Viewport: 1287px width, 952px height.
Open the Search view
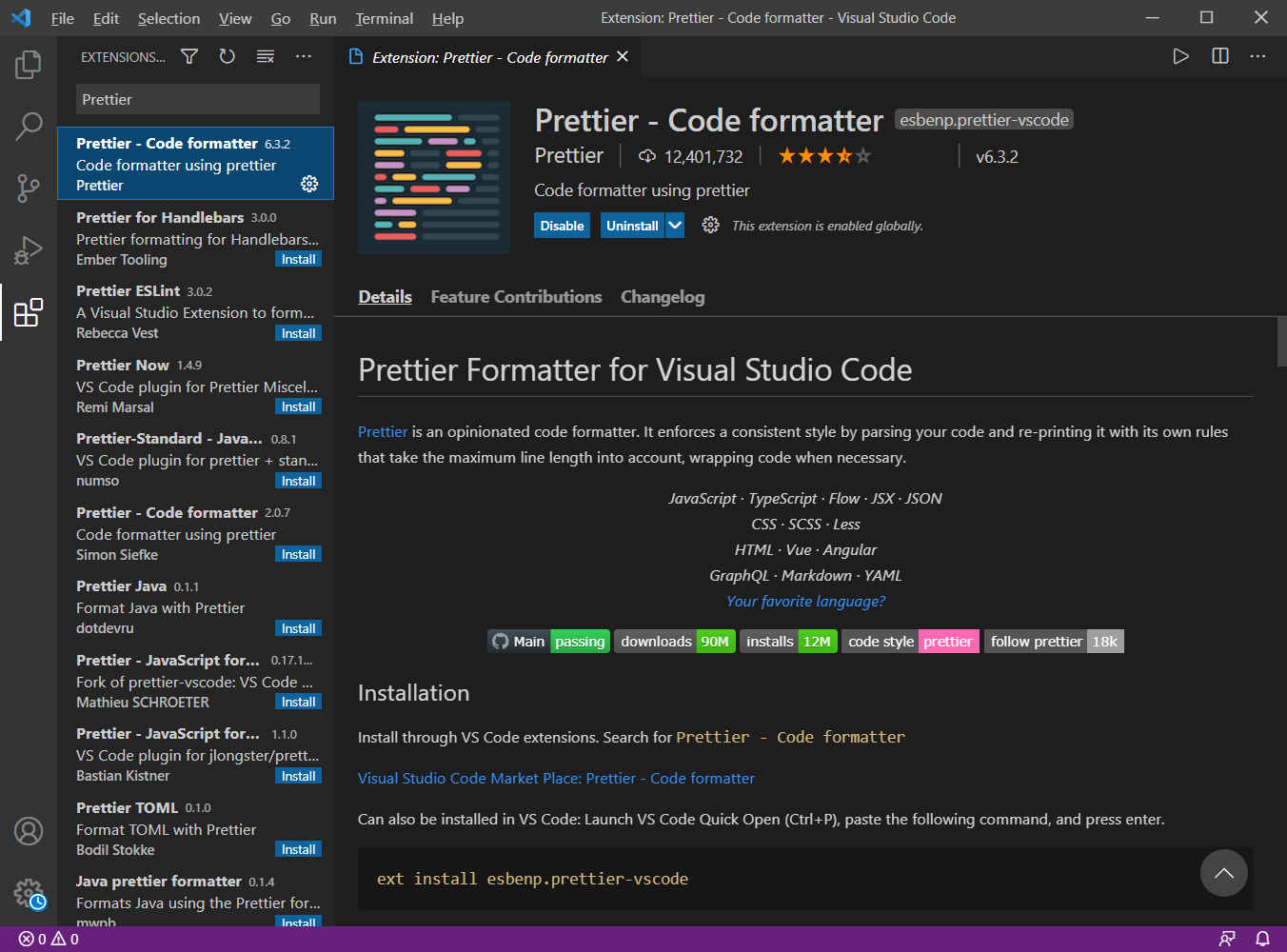28,126
